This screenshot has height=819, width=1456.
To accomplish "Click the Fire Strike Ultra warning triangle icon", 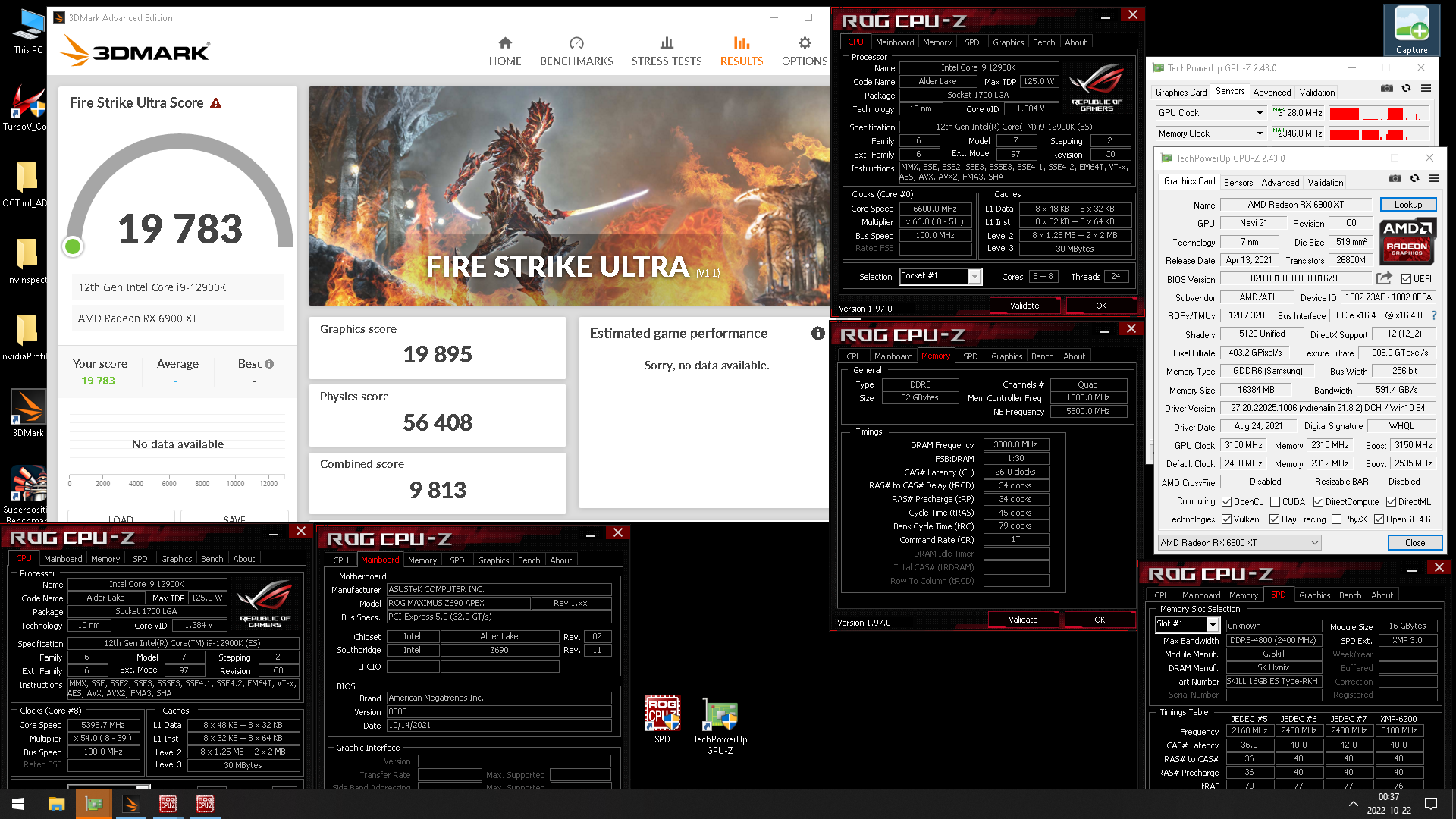I will click(216, 103).
